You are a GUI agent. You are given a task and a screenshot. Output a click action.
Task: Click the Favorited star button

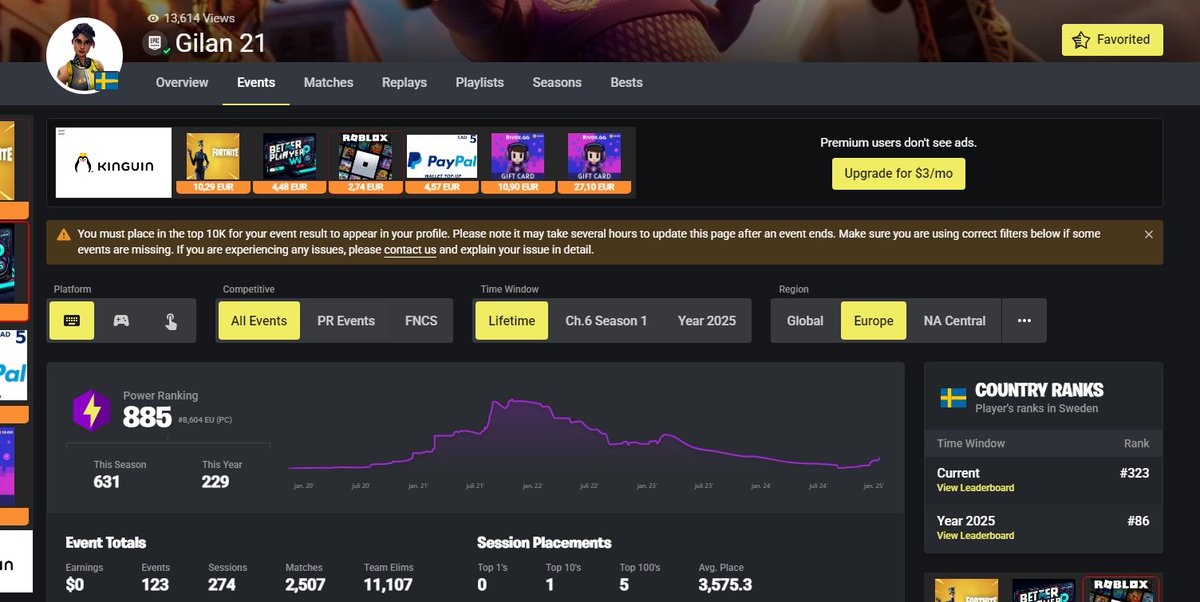(x=1112, y=40)
